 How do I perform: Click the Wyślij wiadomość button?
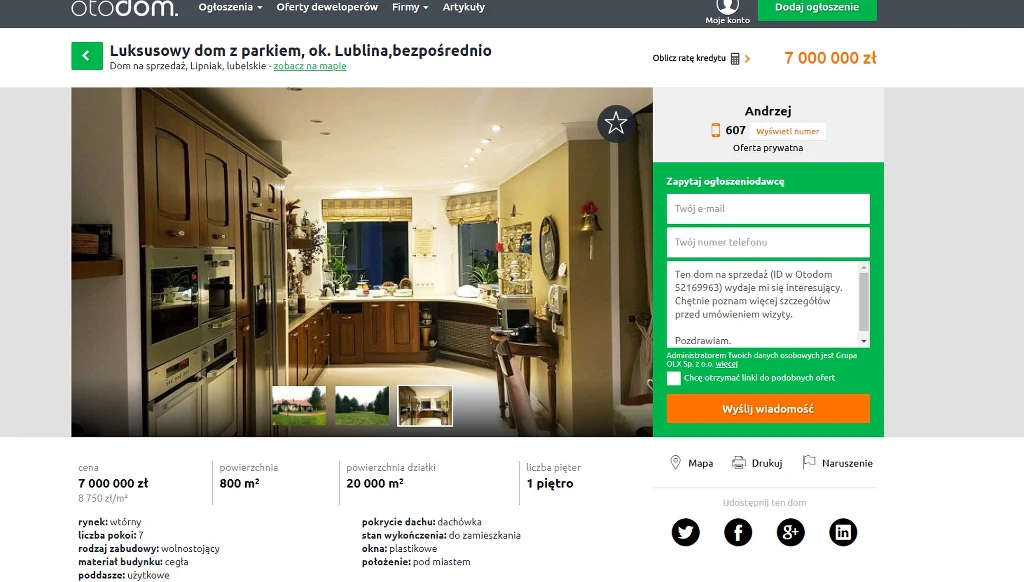click(x=768, y=409)
